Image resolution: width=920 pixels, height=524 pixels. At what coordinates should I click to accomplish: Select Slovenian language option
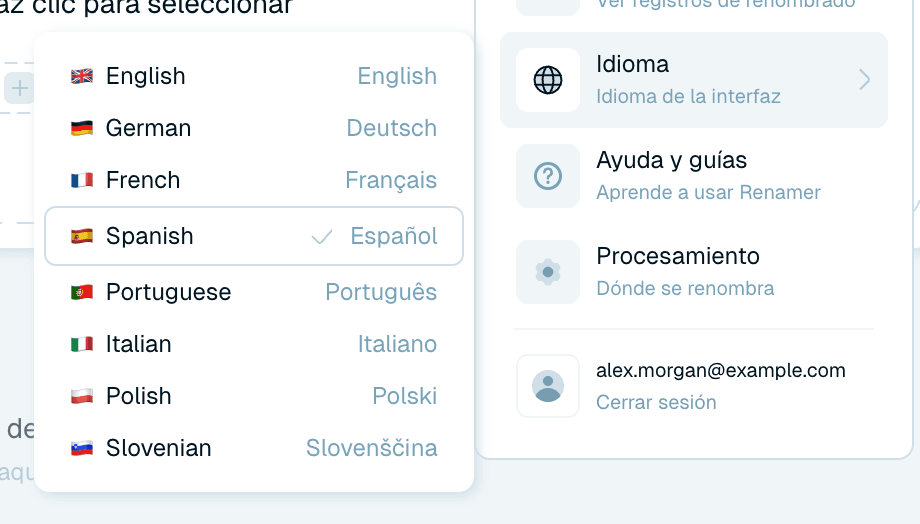point(254,448)
